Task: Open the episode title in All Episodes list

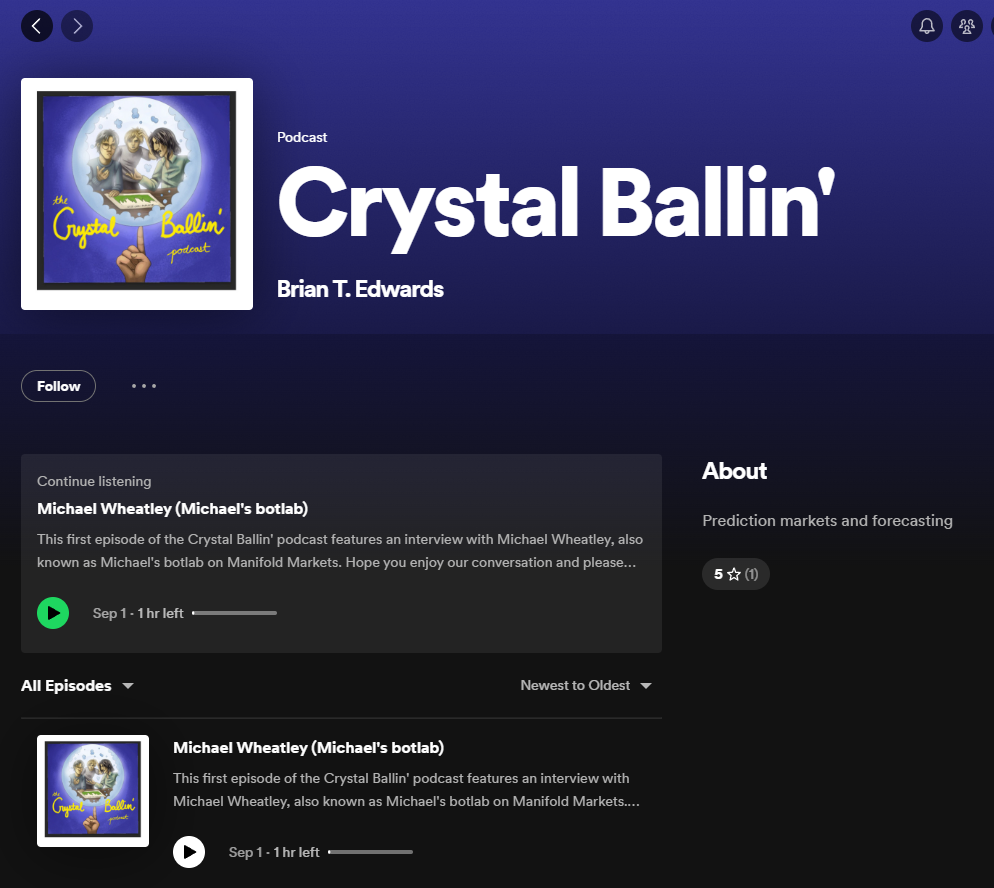Action: [308, 748]
